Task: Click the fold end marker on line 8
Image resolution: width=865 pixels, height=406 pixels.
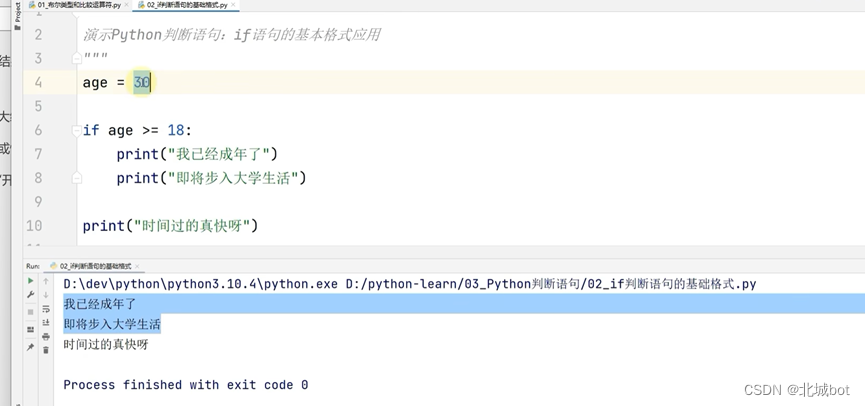Action: pyautogui.click(x=77, y=178)
